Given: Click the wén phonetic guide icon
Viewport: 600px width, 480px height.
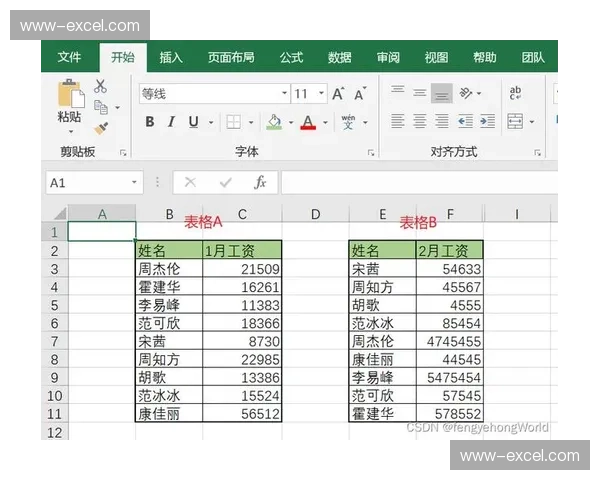Looking at the screenshot, I should click(348, 122).
